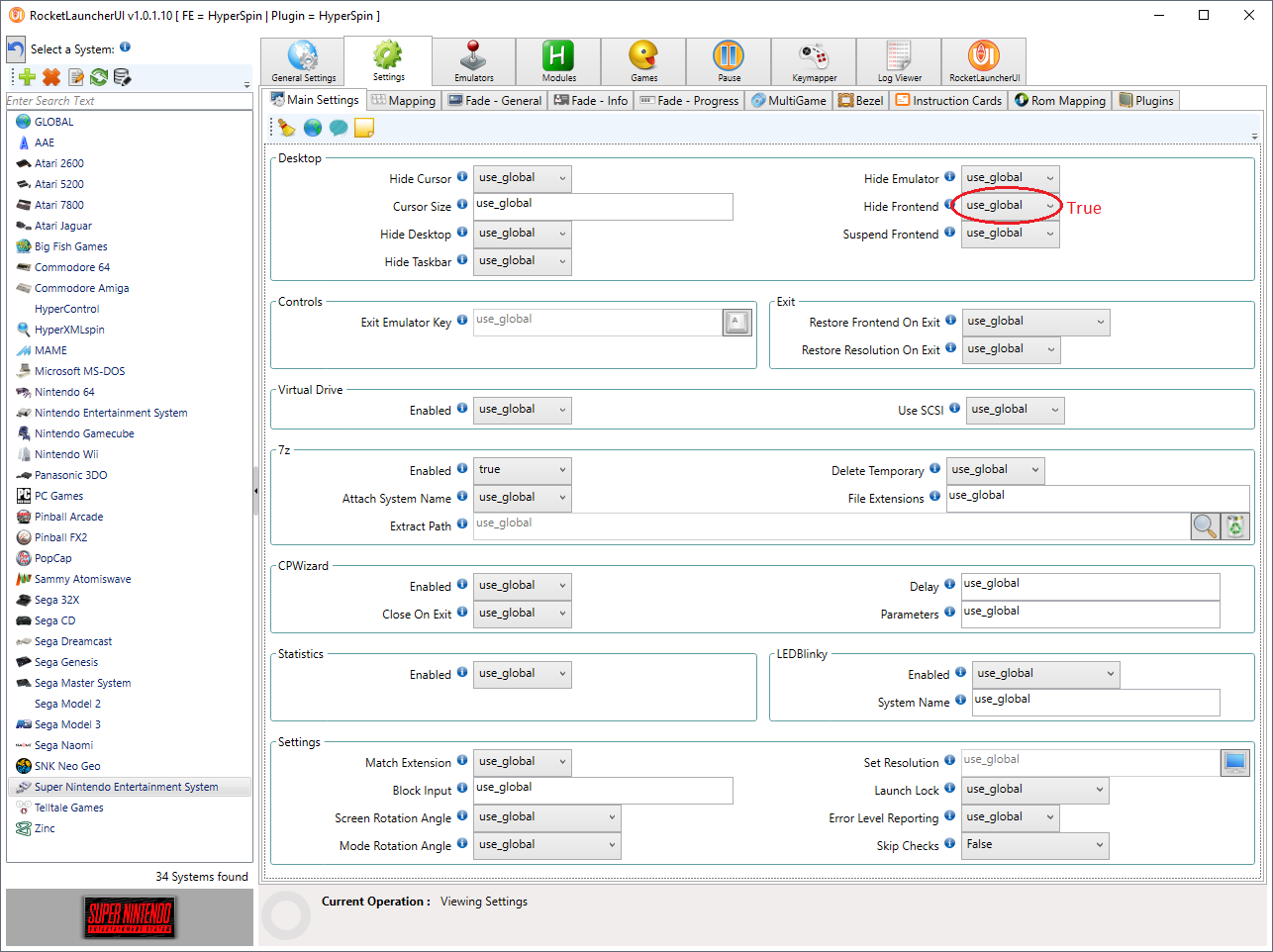This screenshot has width=1273, height=952.
Task: Click the database edit icon
Action: click(x=122, y=77)
